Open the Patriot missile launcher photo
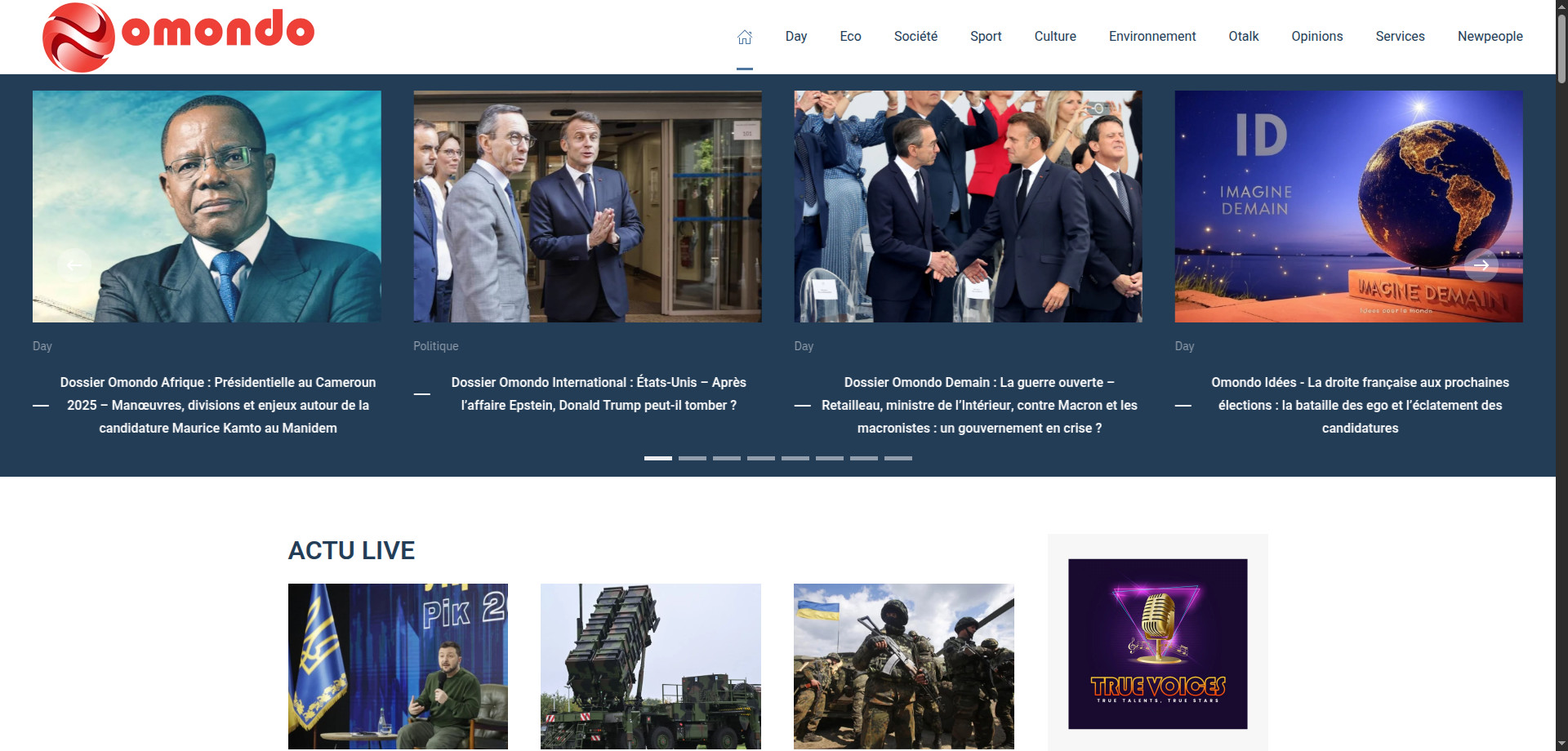1568x751 pixels. 650,665
